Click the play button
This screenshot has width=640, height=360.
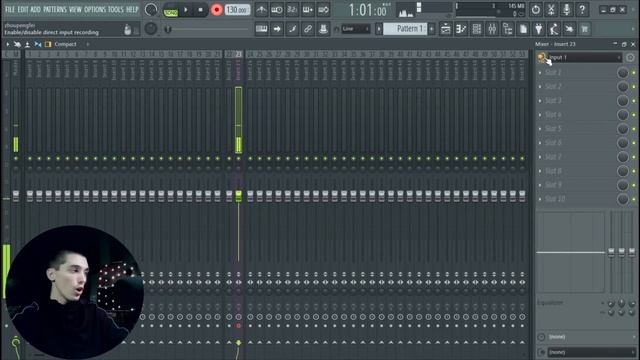(186, 10)
